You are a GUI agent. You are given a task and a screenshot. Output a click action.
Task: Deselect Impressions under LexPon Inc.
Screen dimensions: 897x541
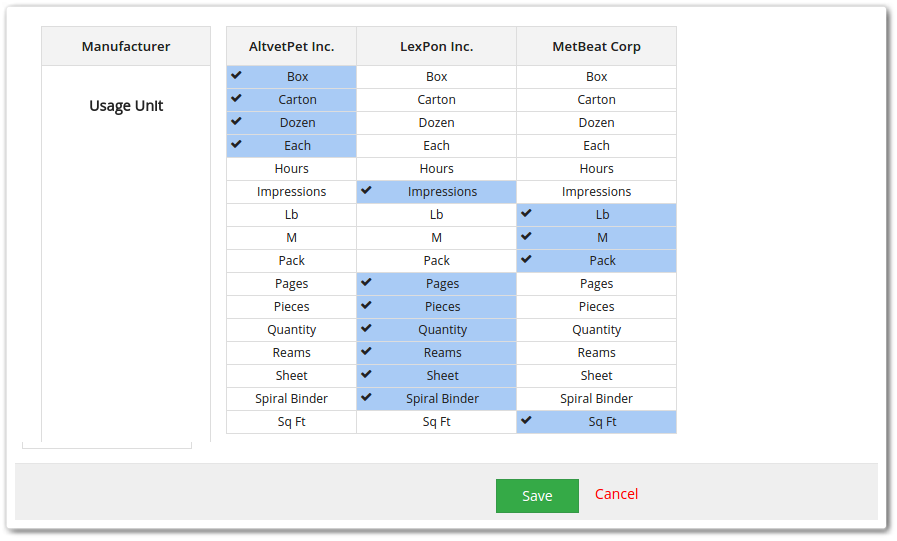[436, 192]
